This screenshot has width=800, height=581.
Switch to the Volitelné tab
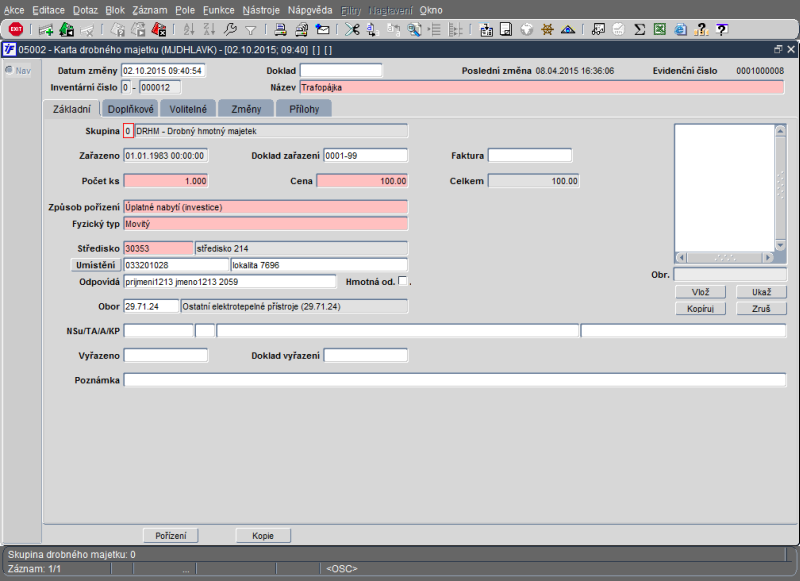(x=188, y=109)
